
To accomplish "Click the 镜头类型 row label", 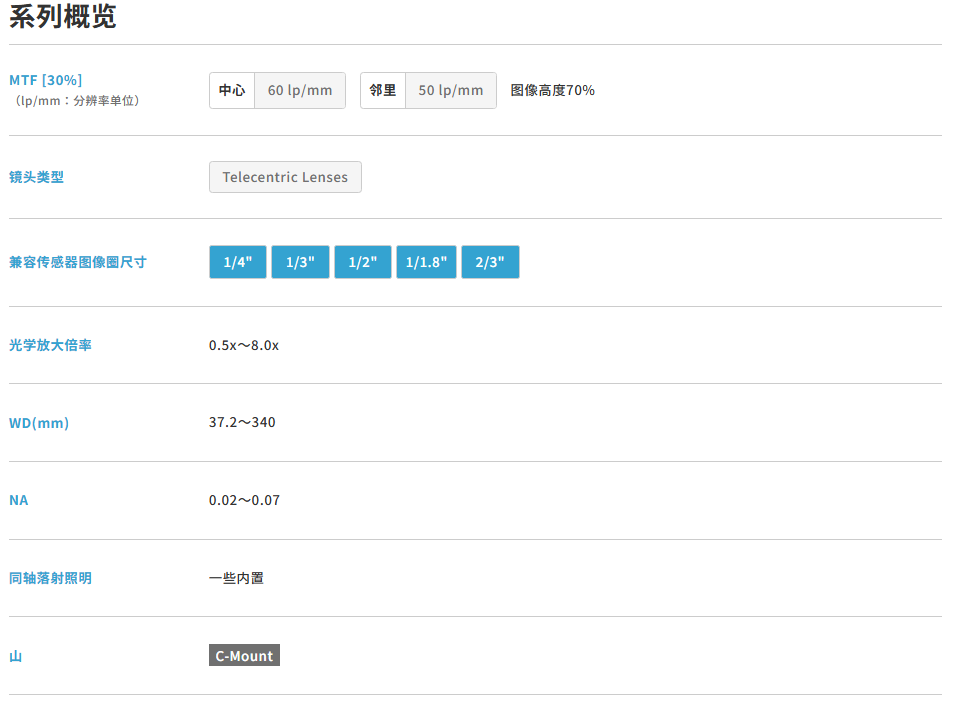I will pyautogui.click(x=37, y=177).
